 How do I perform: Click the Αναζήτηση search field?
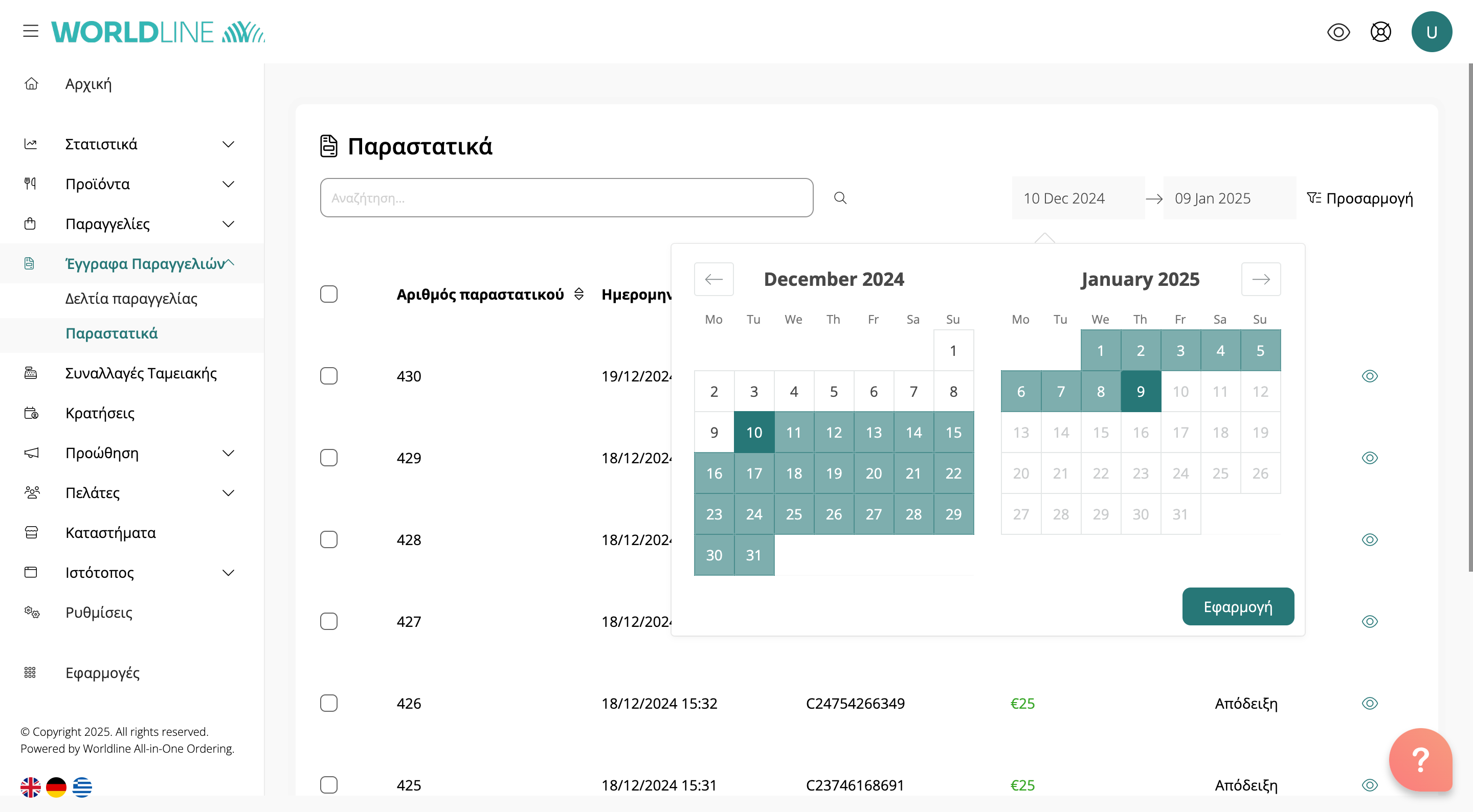coord(566,198)
